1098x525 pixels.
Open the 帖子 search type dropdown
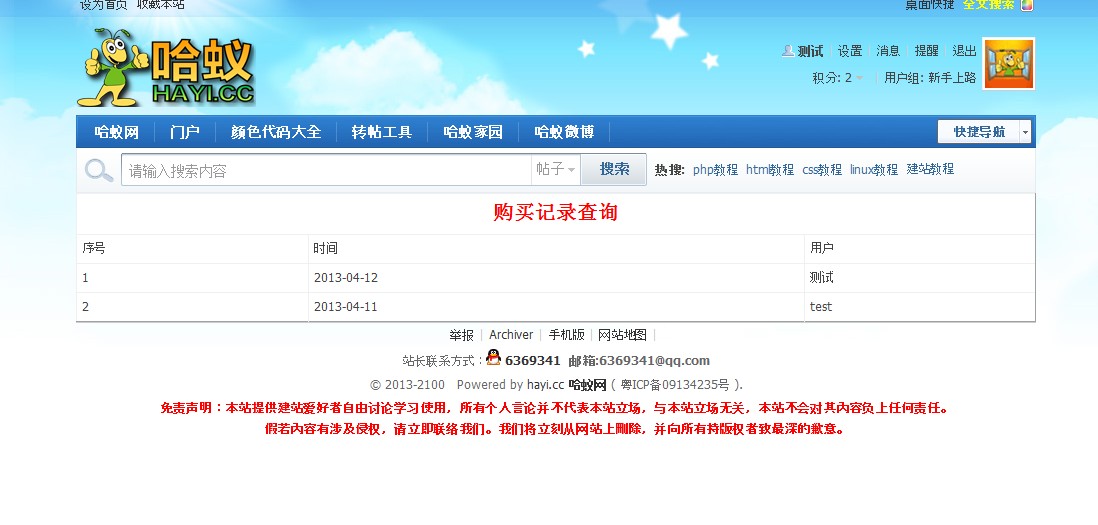pos(556,169)
